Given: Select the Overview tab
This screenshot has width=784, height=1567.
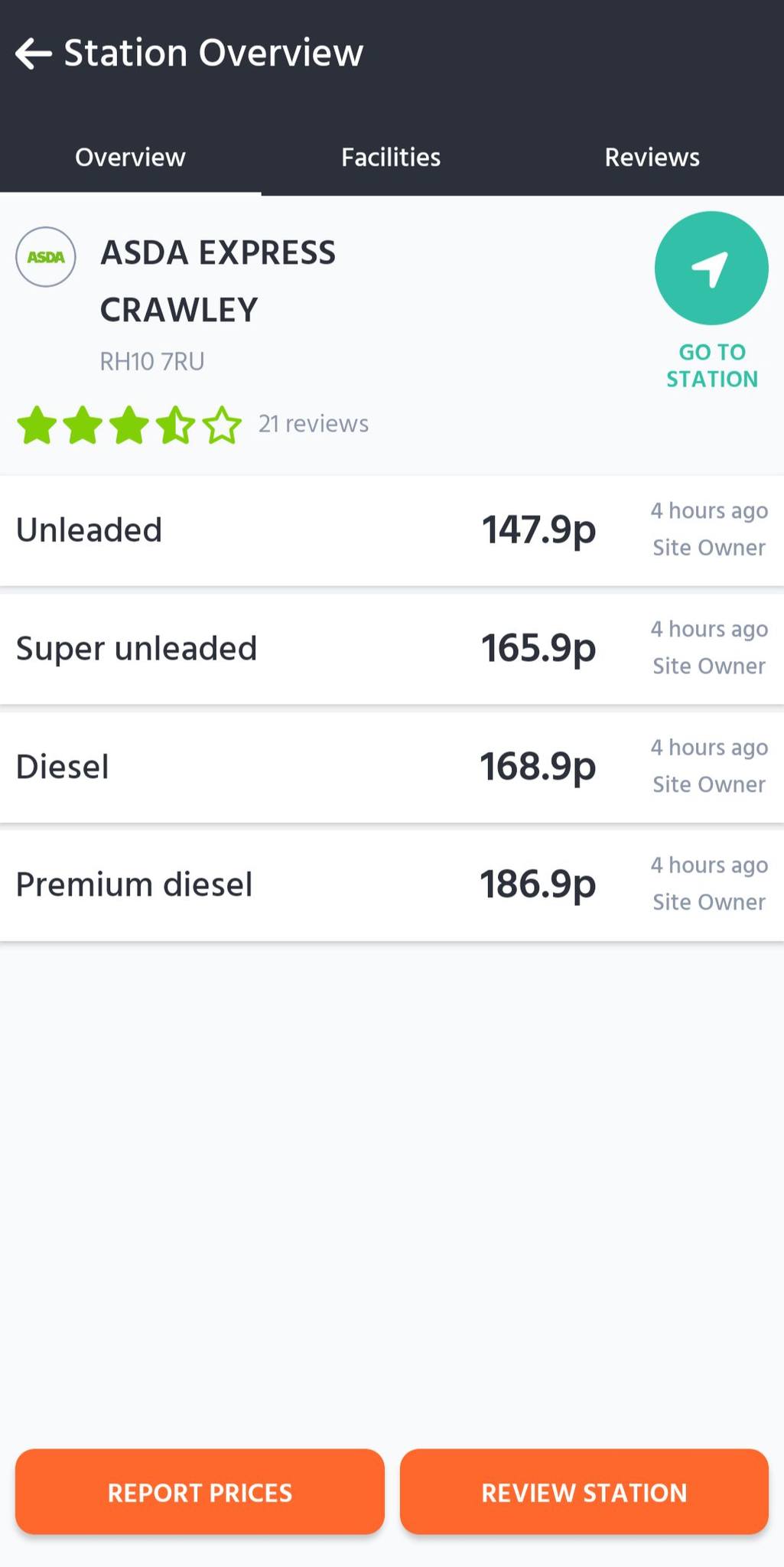Looking at the screenshot, I should click(x=130, y=158).
